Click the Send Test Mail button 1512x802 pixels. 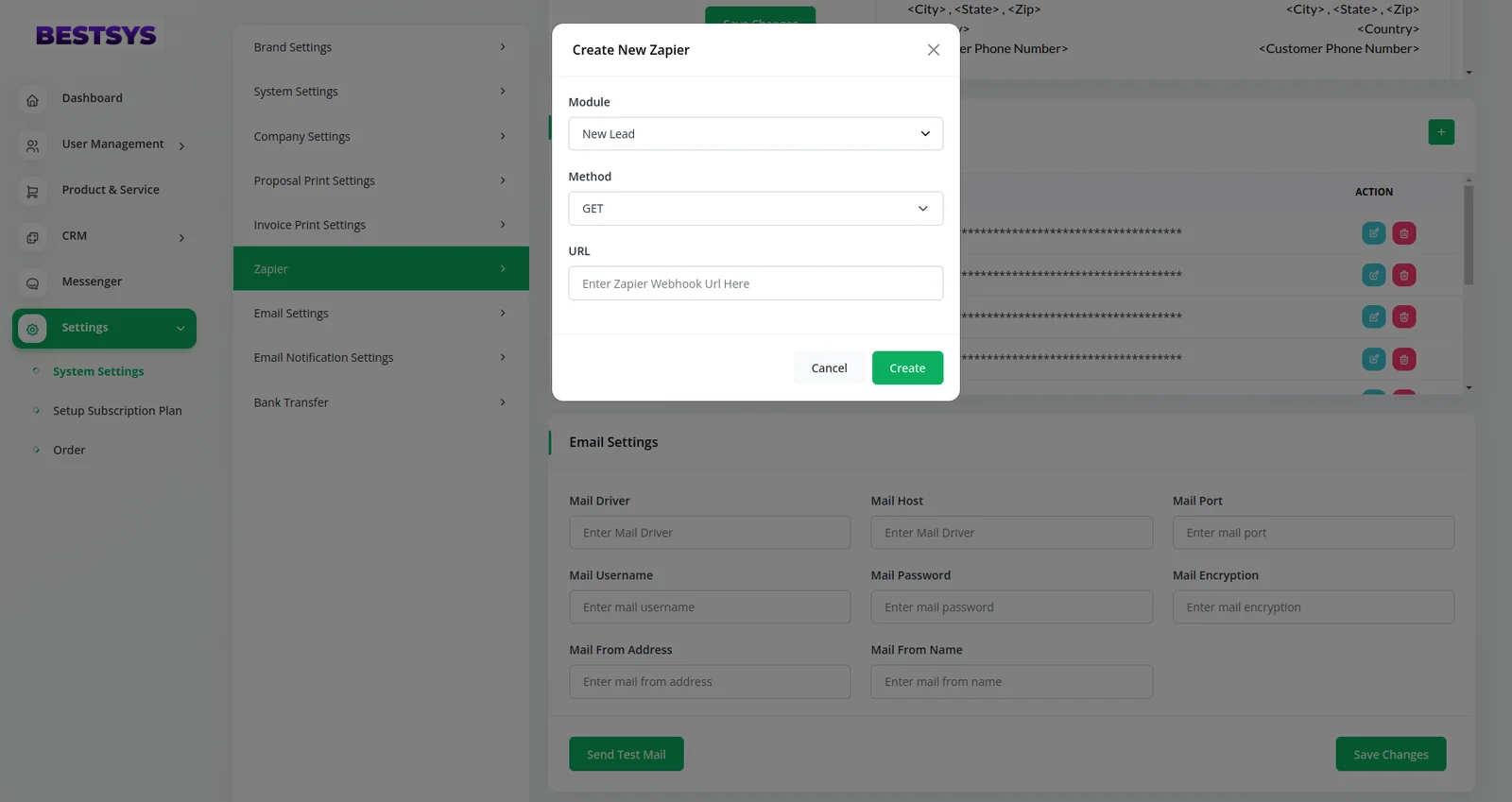(x=626, y=755)
